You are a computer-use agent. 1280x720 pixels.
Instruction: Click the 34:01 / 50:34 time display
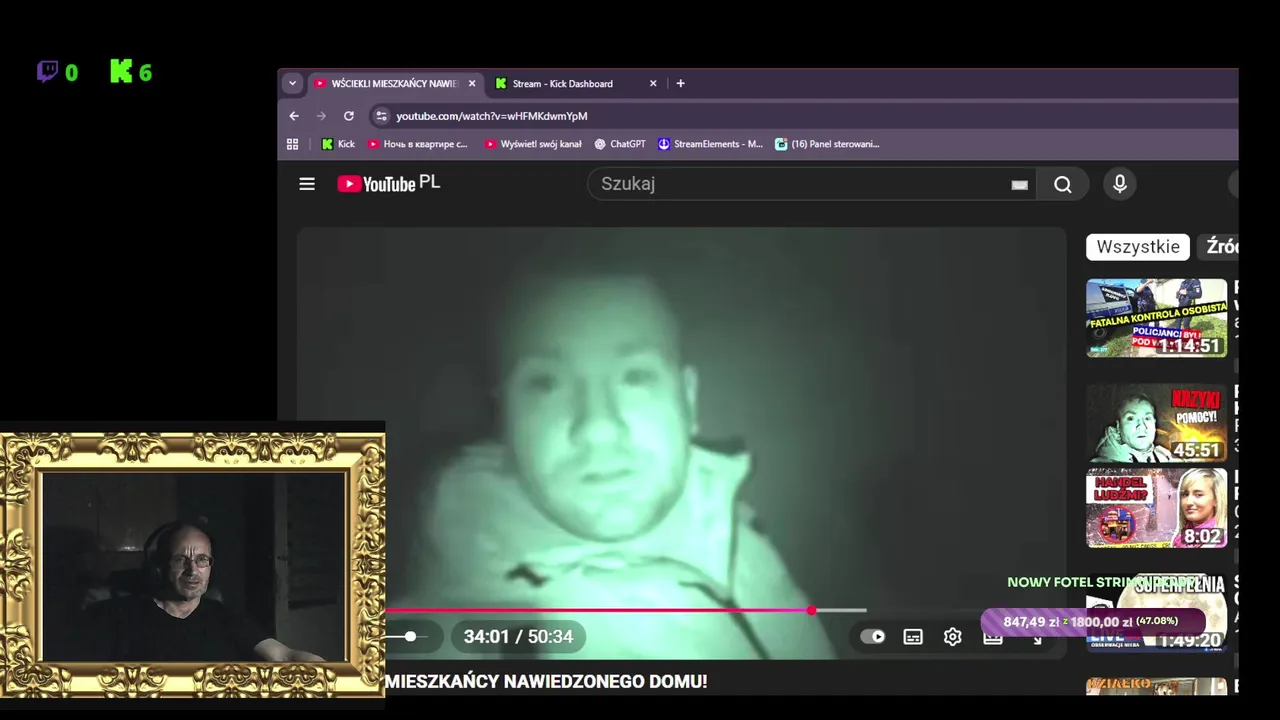pyautogui.click(x=518, y=637)
